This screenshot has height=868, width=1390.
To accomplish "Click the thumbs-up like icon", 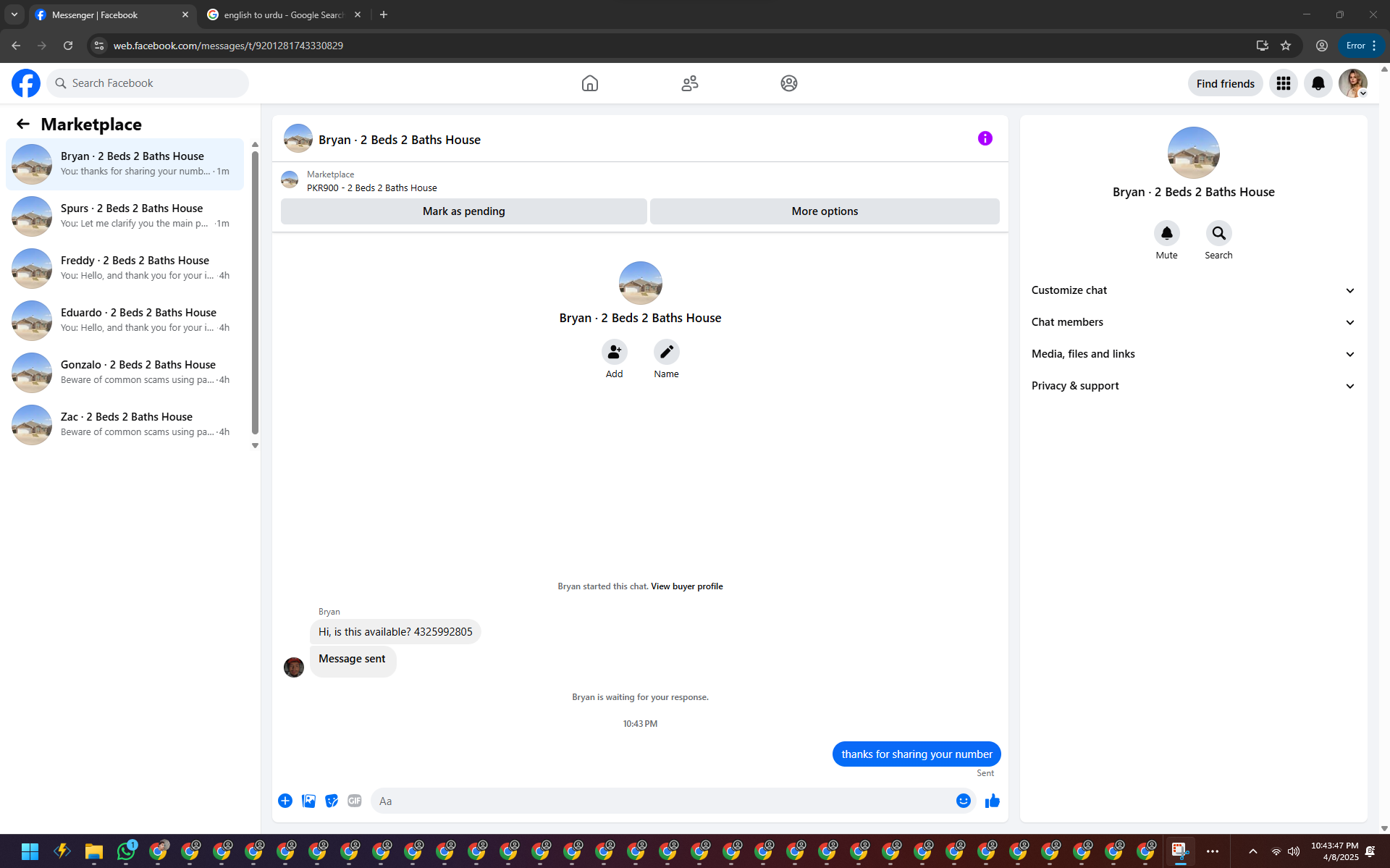I will click(x=992, y=801).
